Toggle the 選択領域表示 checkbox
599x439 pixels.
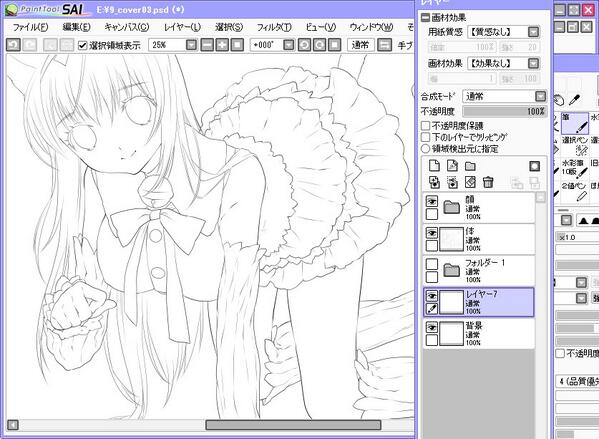(82, 45)
